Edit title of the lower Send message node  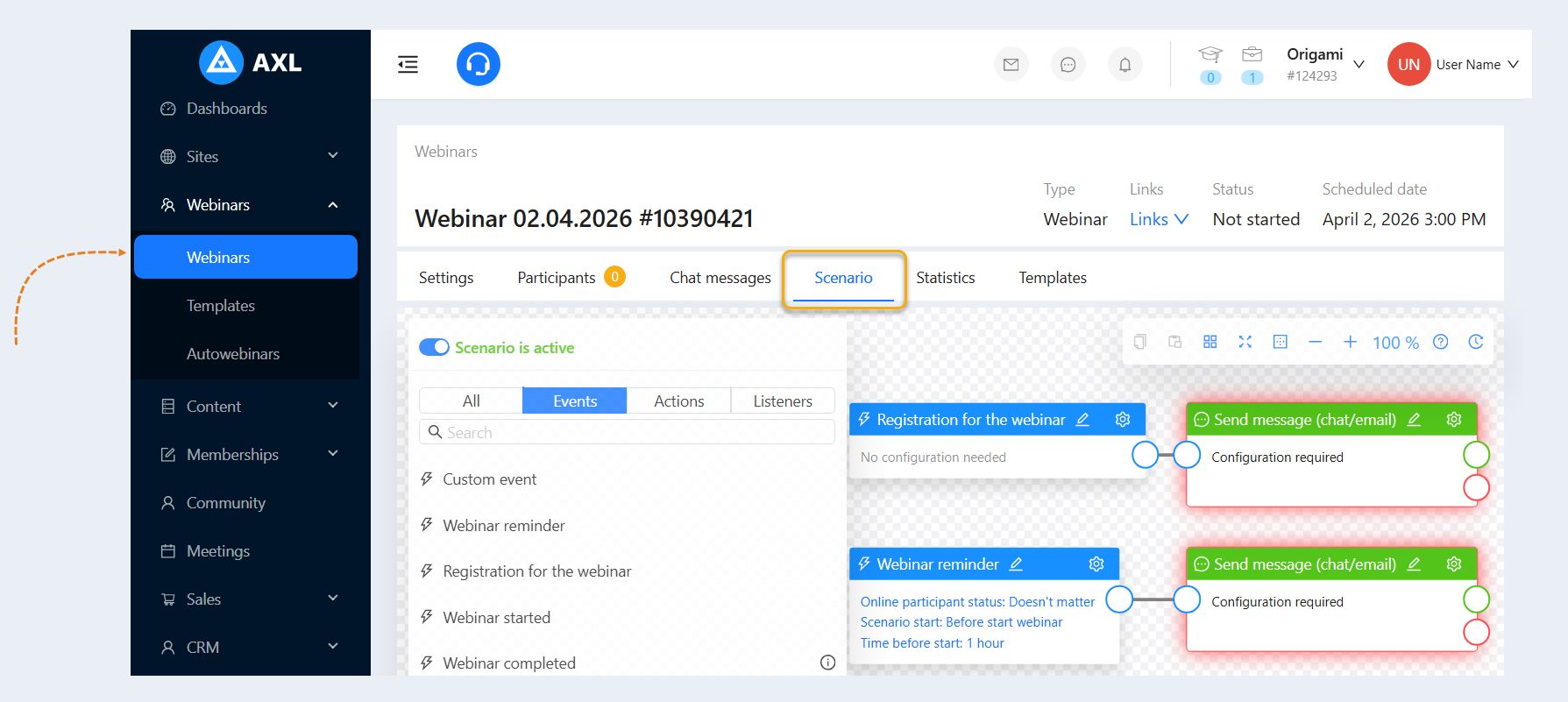pyautogui.click(x=1414, y=564)
